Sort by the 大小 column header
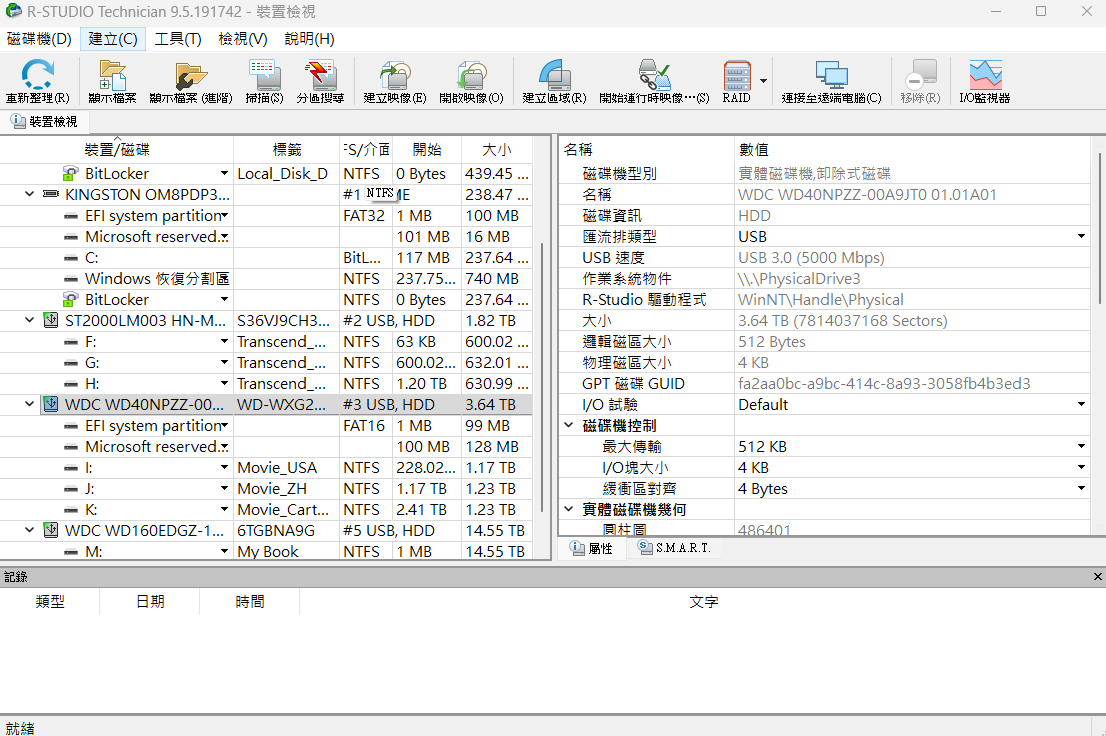Screen dimensions: 1106x736 pyautogui.click(x=496, y=150)
